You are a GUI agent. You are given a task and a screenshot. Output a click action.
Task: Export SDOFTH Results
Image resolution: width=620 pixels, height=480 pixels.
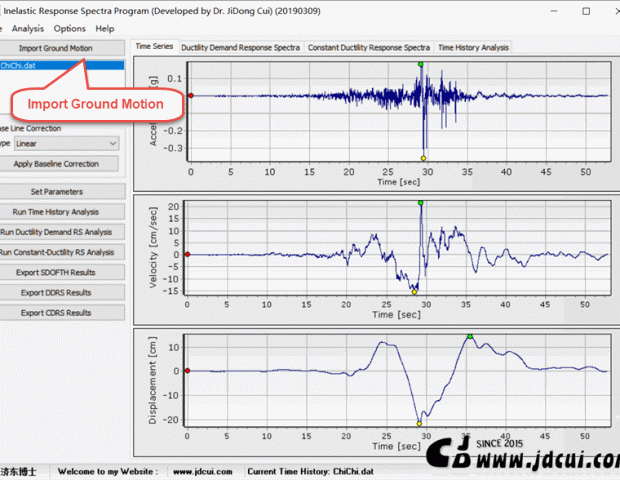[62, 272]
